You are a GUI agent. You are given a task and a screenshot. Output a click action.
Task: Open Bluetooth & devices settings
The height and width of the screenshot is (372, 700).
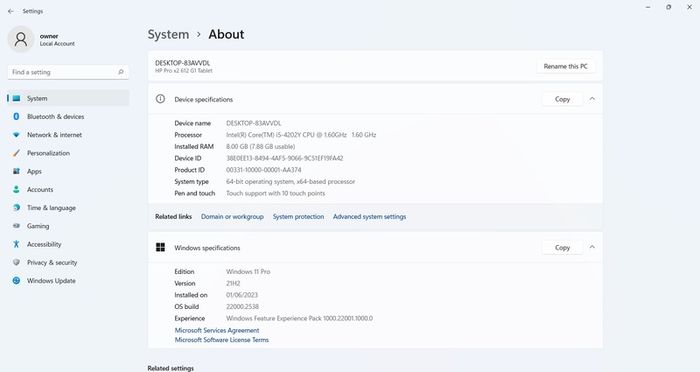tap(68, 117)
